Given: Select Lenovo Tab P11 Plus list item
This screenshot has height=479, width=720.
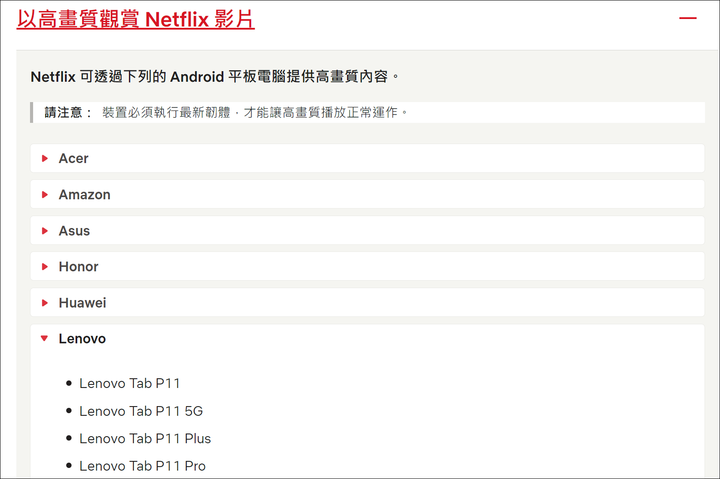Looking at the screenshot, I should coord(145,439).
